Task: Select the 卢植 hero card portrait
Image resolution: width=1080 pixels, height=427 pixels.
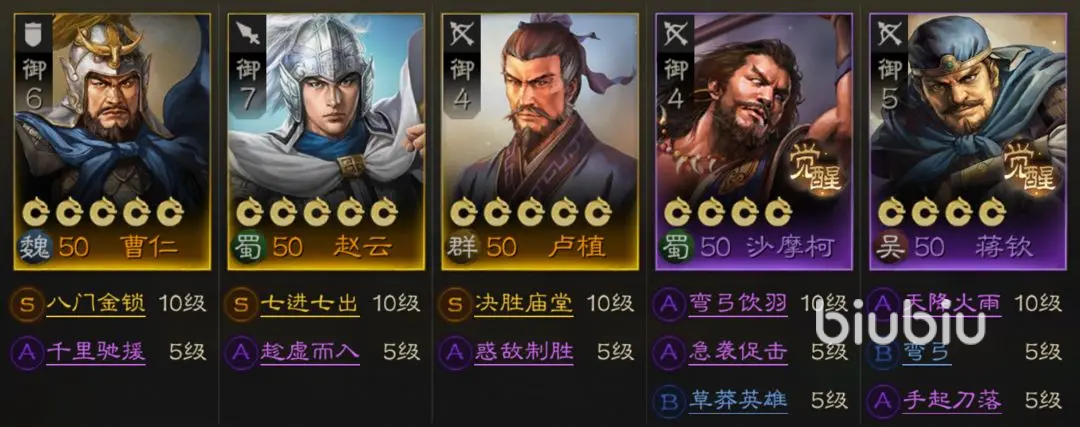Action: tap(539, 141)
